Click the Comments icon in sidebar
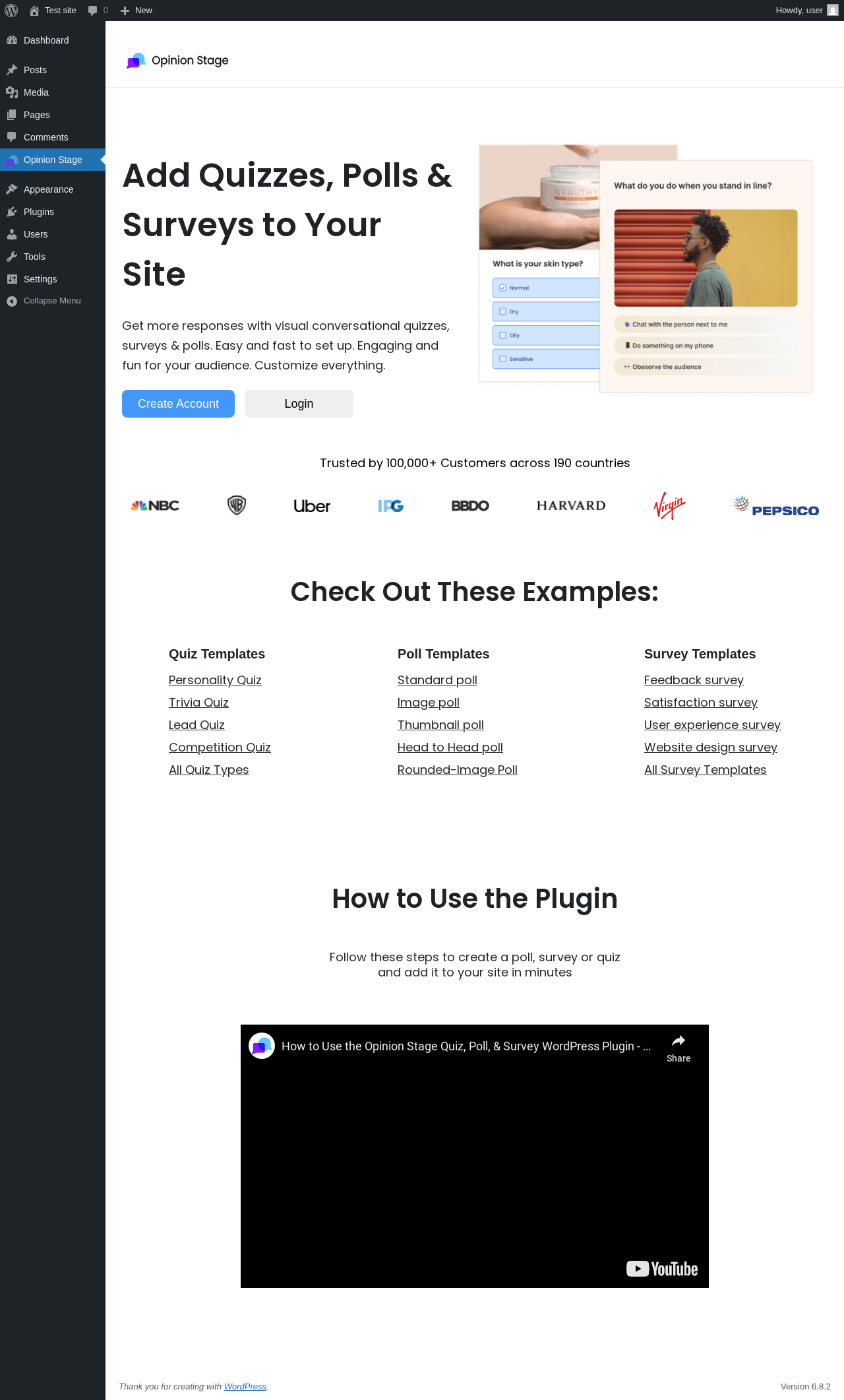 point(12,137)
